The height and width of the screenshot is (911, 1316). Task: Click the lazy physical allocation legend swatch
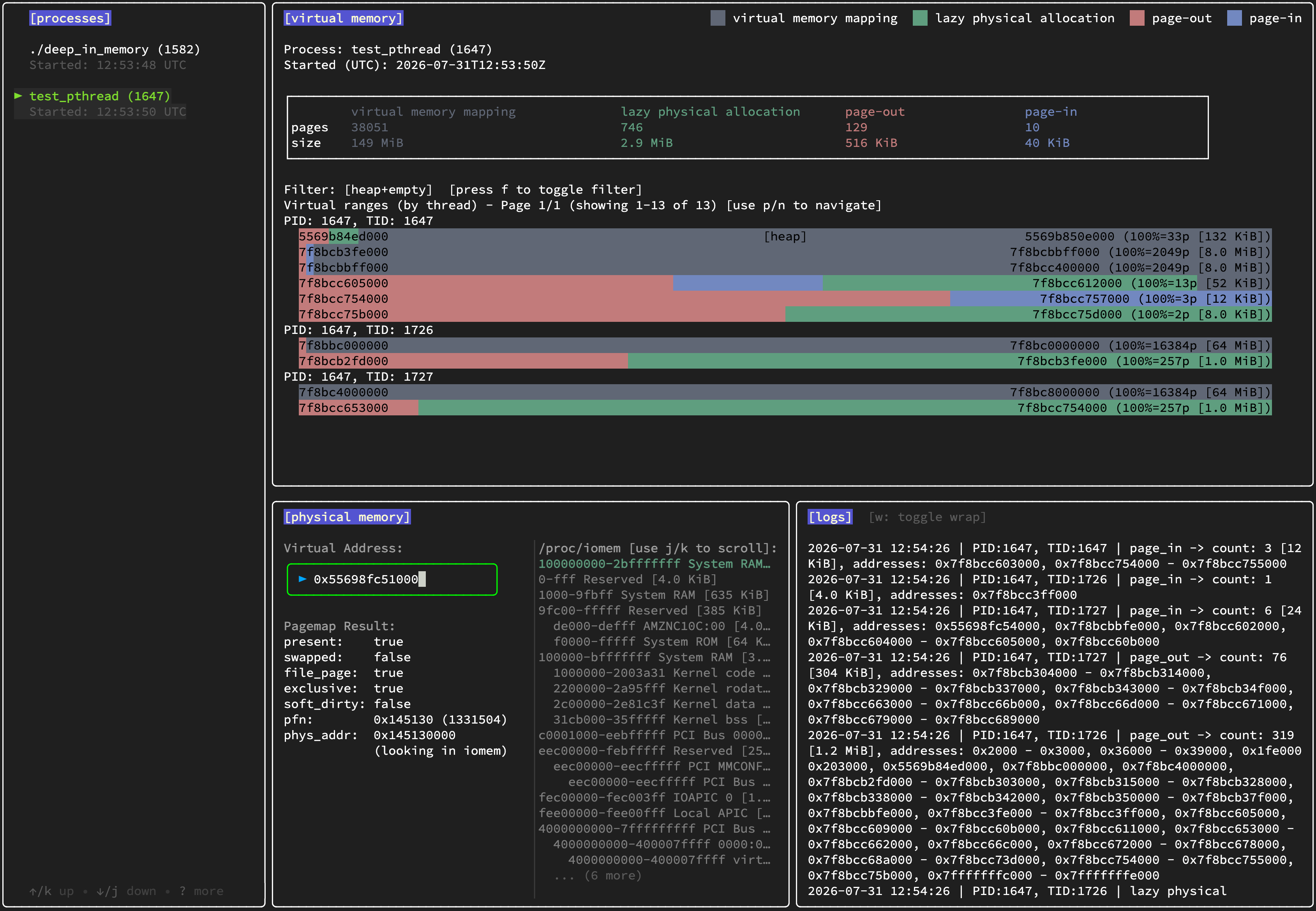tap(920, 18)
